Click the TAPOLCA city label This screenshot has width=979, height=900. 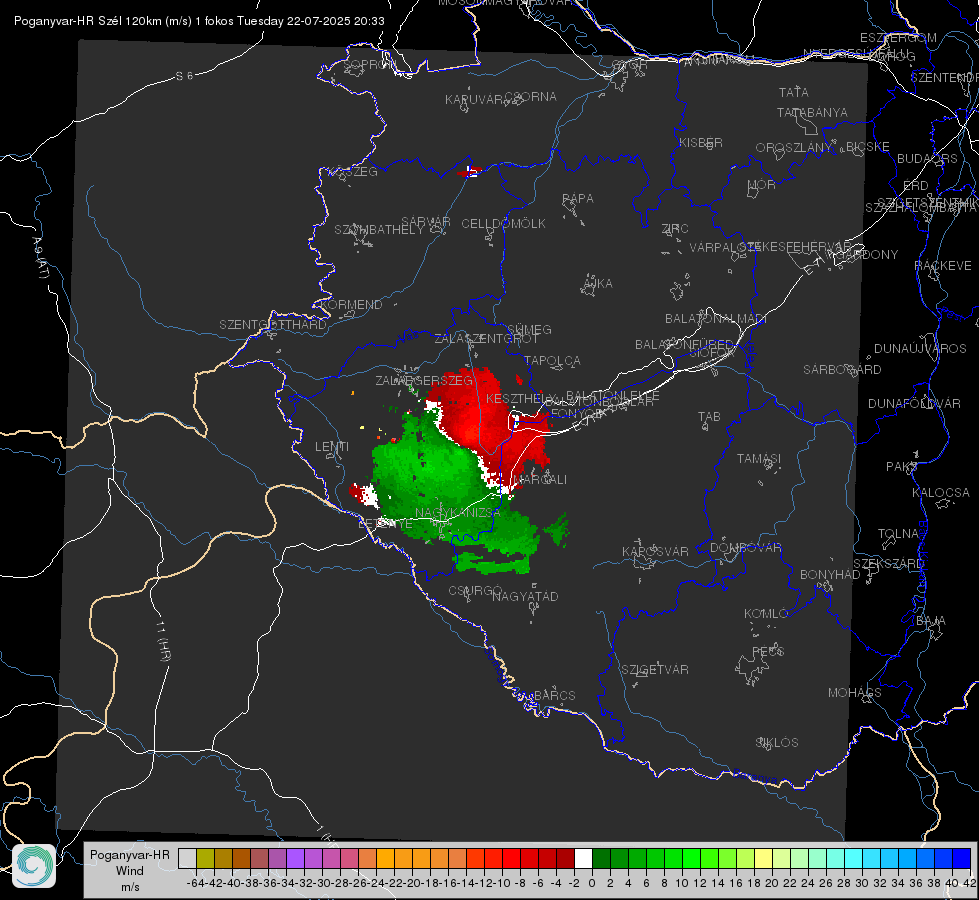553,360
